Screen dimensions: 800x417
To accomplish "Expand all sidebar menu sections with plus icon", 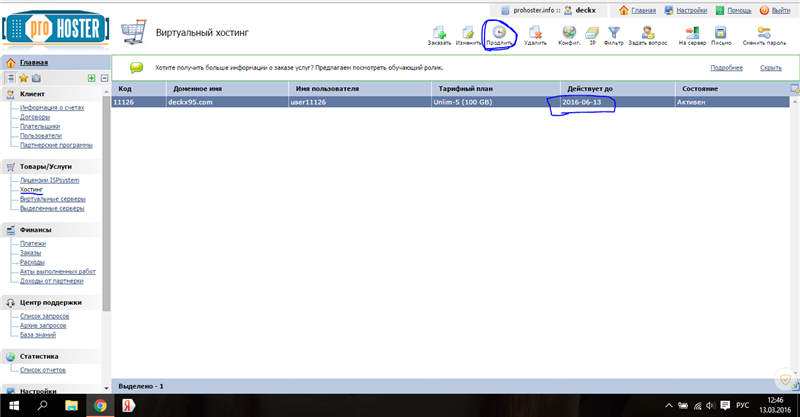I will [x=91, y=78].
